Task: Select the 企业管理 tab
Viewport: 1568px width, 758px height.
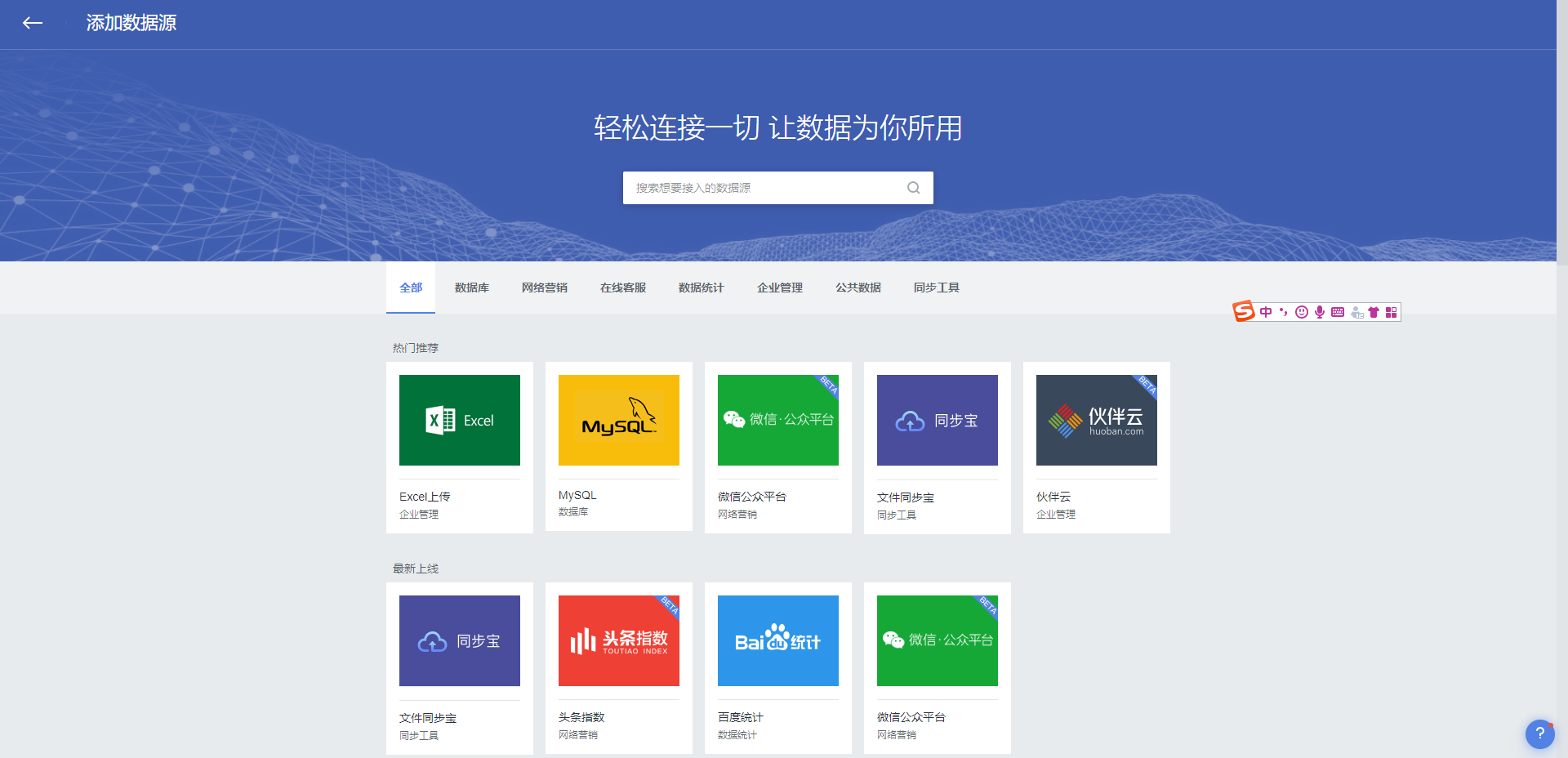Action: coord(780,288)
